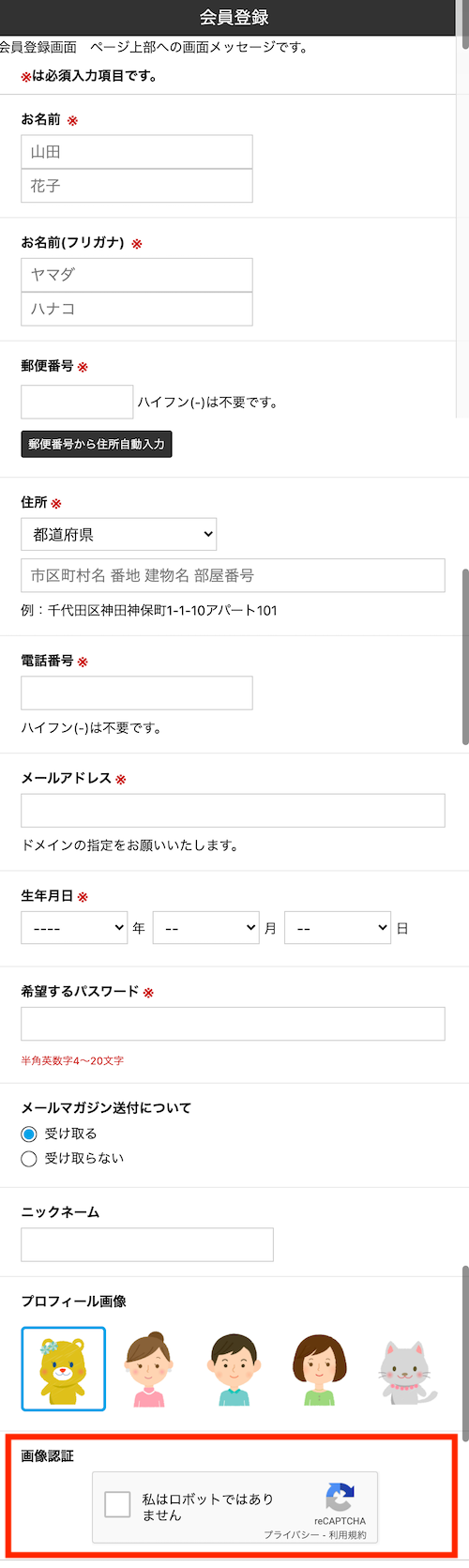
Task: Click the reCAPTCHA logo icon
Action: [340, 1497]
